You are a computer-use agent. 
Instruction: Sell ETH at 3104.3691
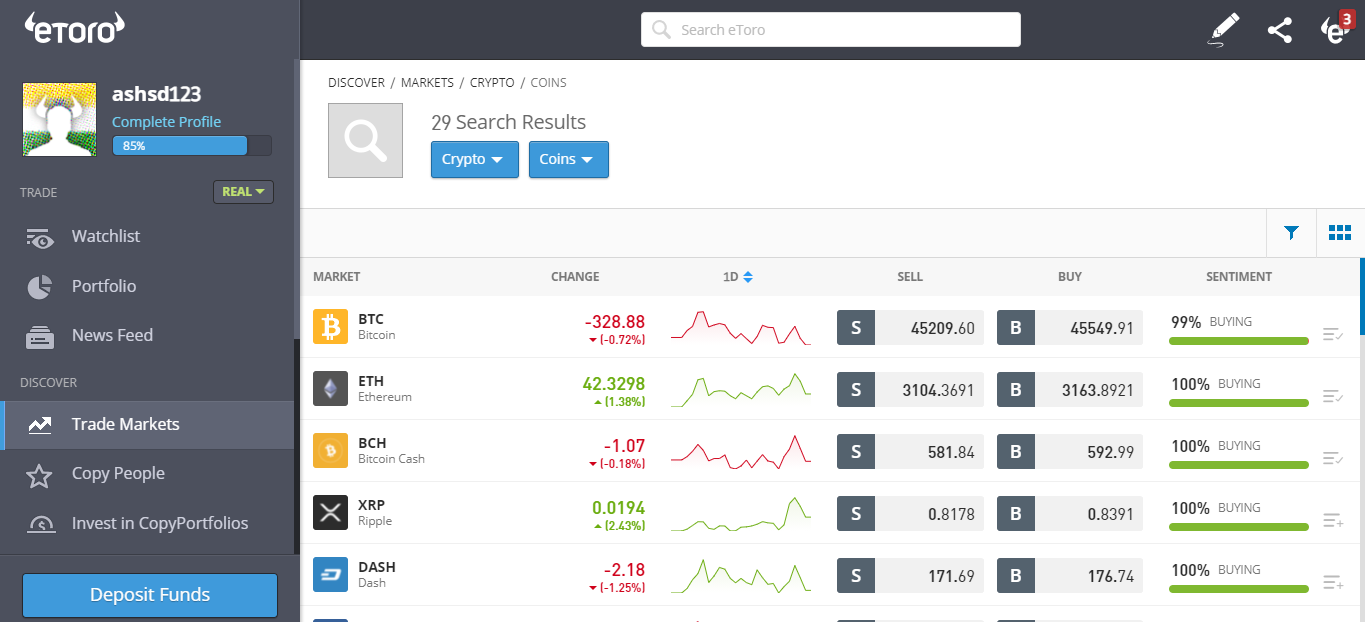tap(910, 389)
